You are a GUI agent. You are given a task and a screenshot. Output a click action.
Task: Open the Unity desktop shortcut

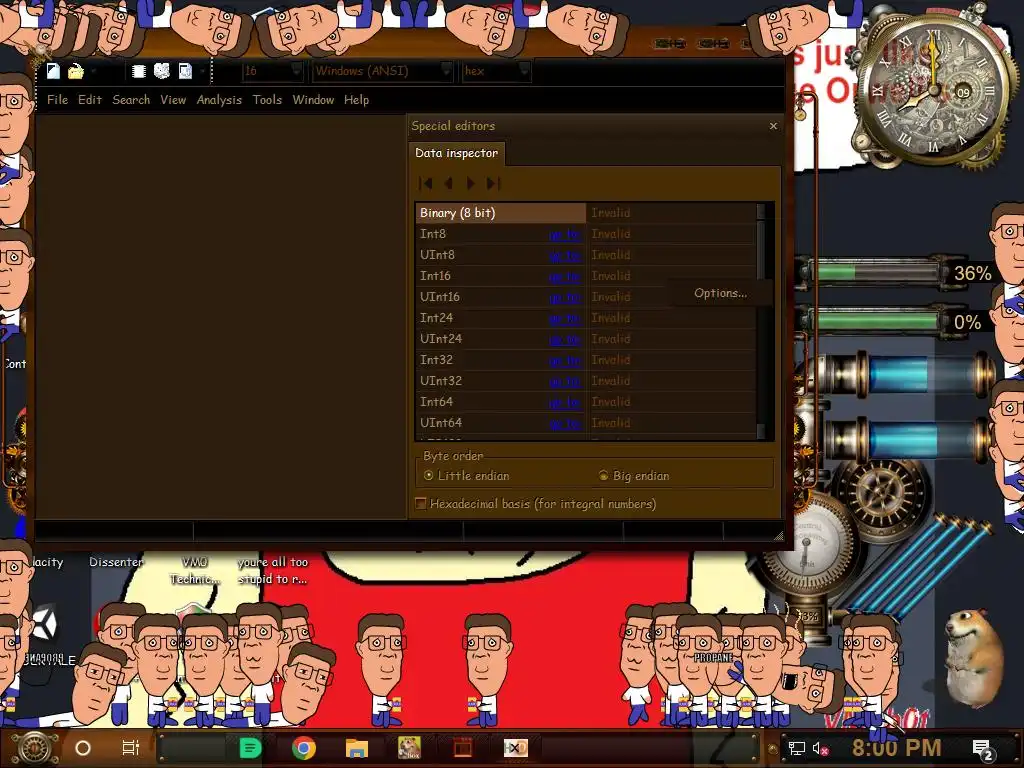point(44,623)
